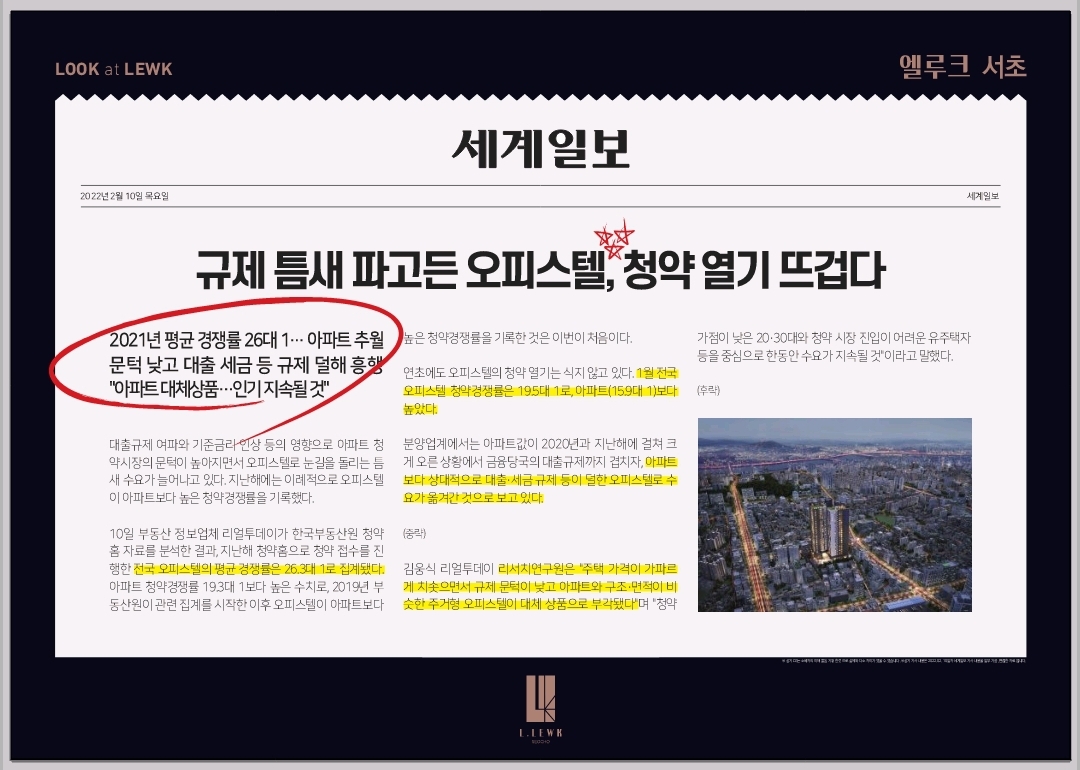The height and width of the screenshot is (770, 1080).
Task: Click the '(중략)' marker in the middle column
Action: [x=415, y=533]
